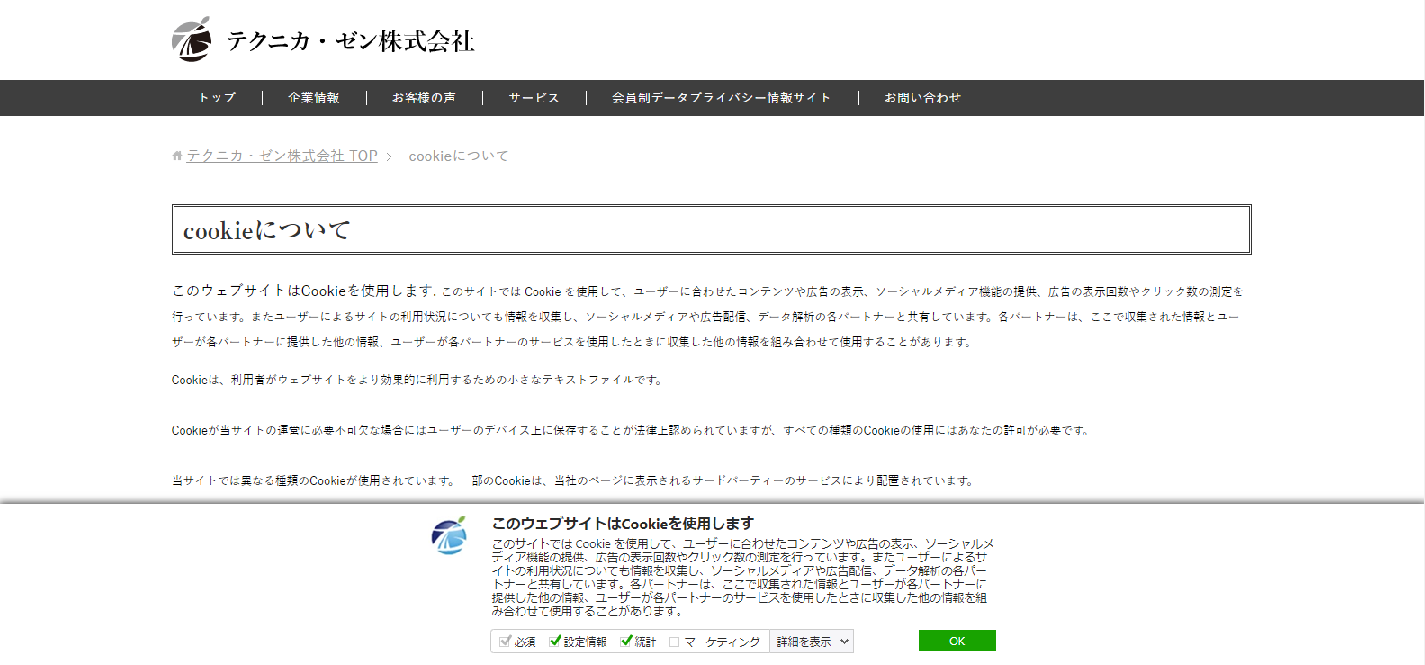
Task: Uncheck the 統計 cookie checkbox
Action: pos(627,641)
